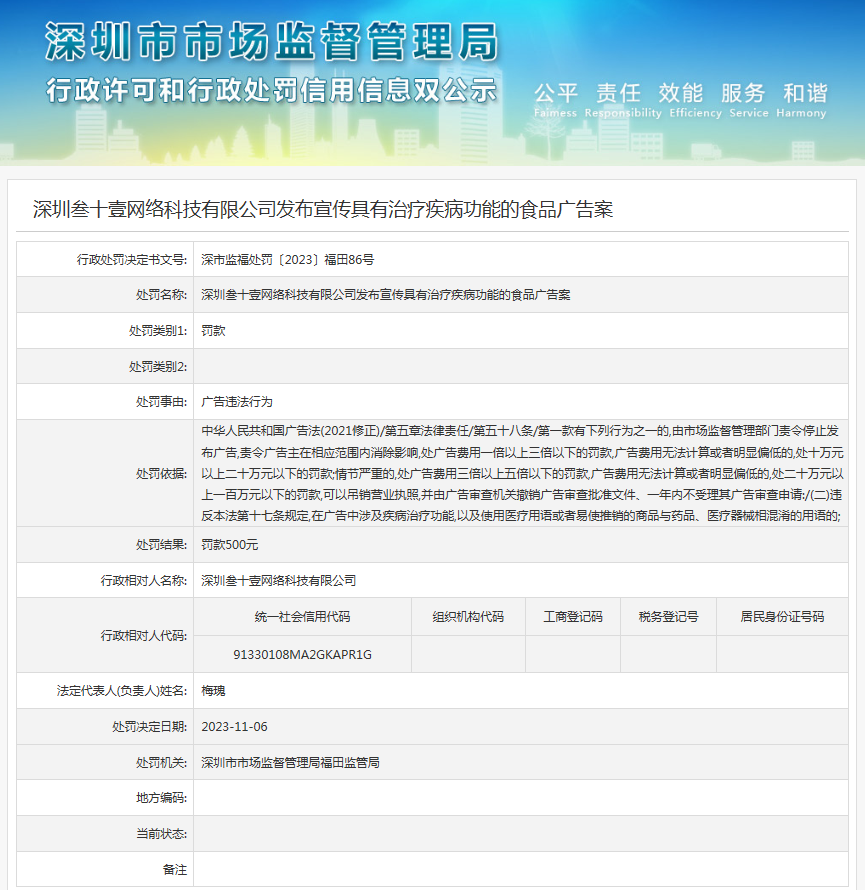Click the 地方编码 label
The width and height of the screenshot is (865, 890).
[161, 798]
